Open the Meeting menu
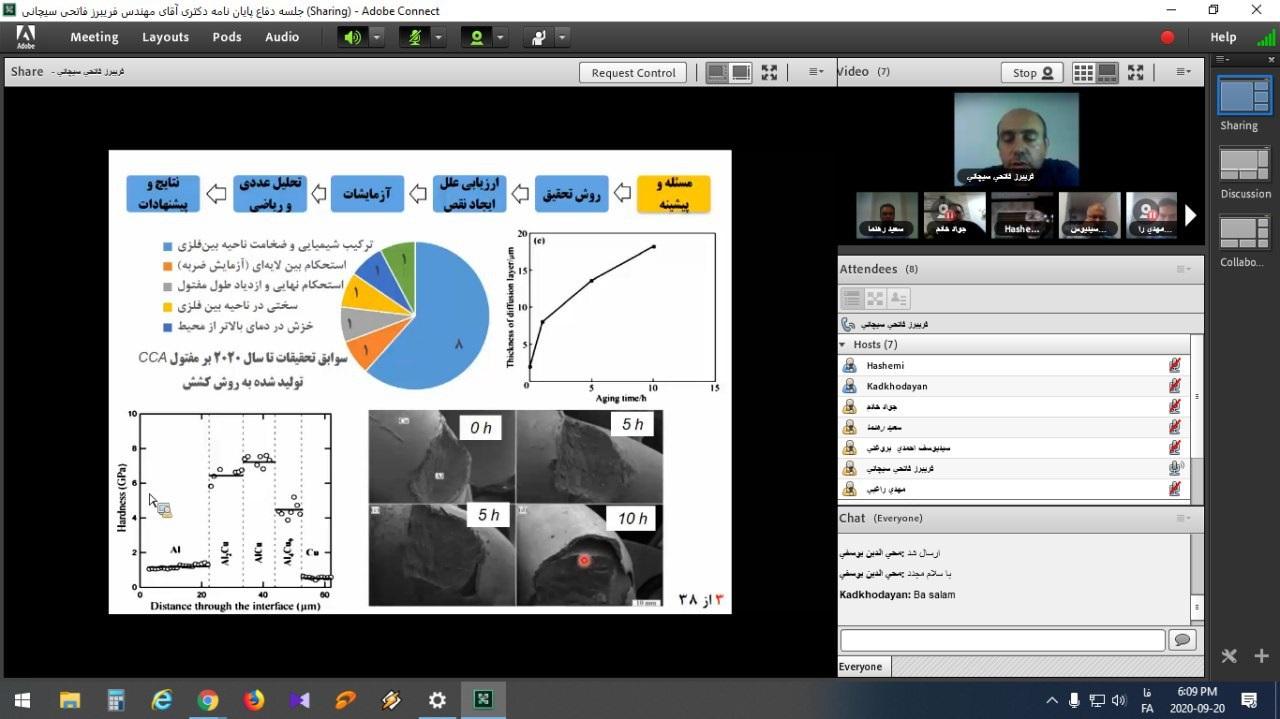 point(94,37)
